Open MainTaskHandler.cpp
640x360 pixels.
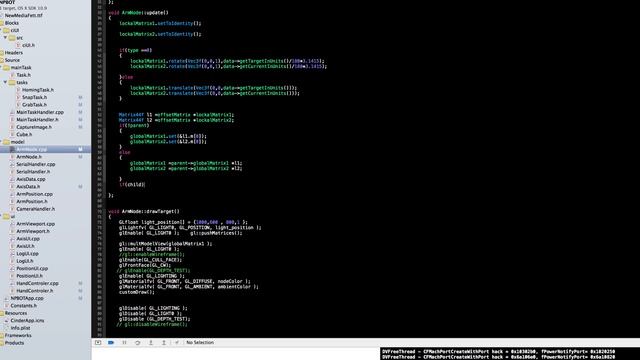click(x=40, y=112)
